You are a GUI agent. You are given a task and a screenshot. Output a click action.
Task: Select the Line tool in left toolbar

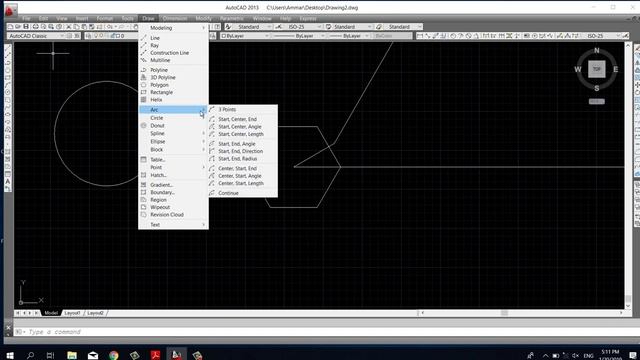pos(8,48)
